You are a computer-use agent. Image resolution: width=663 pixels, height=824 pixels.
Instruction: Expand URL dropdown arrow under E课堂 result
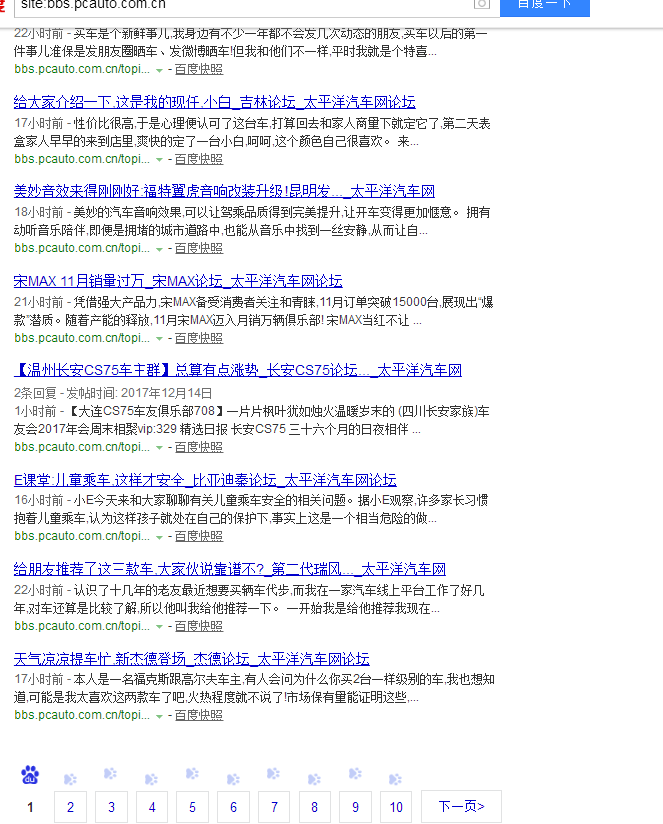[159, 537]
